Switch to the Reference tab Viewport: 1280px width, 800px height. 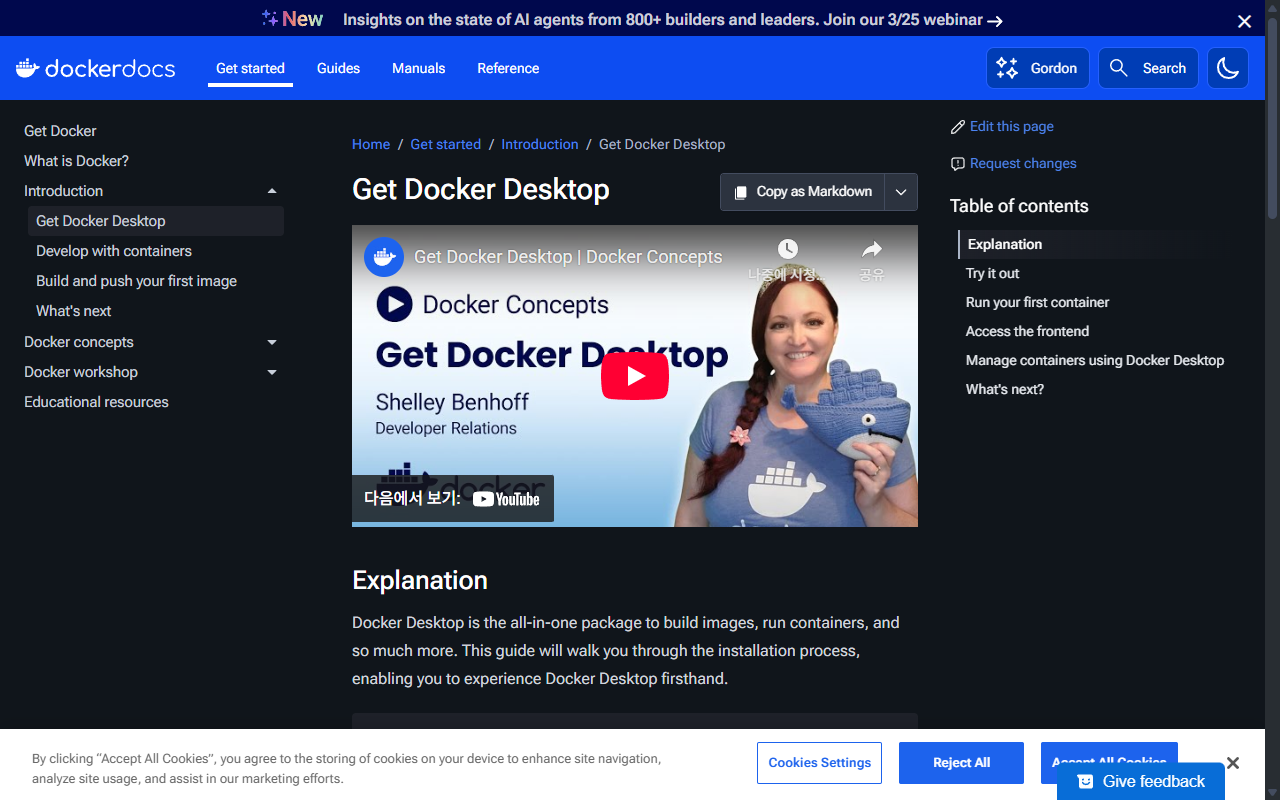coord(508,68)
